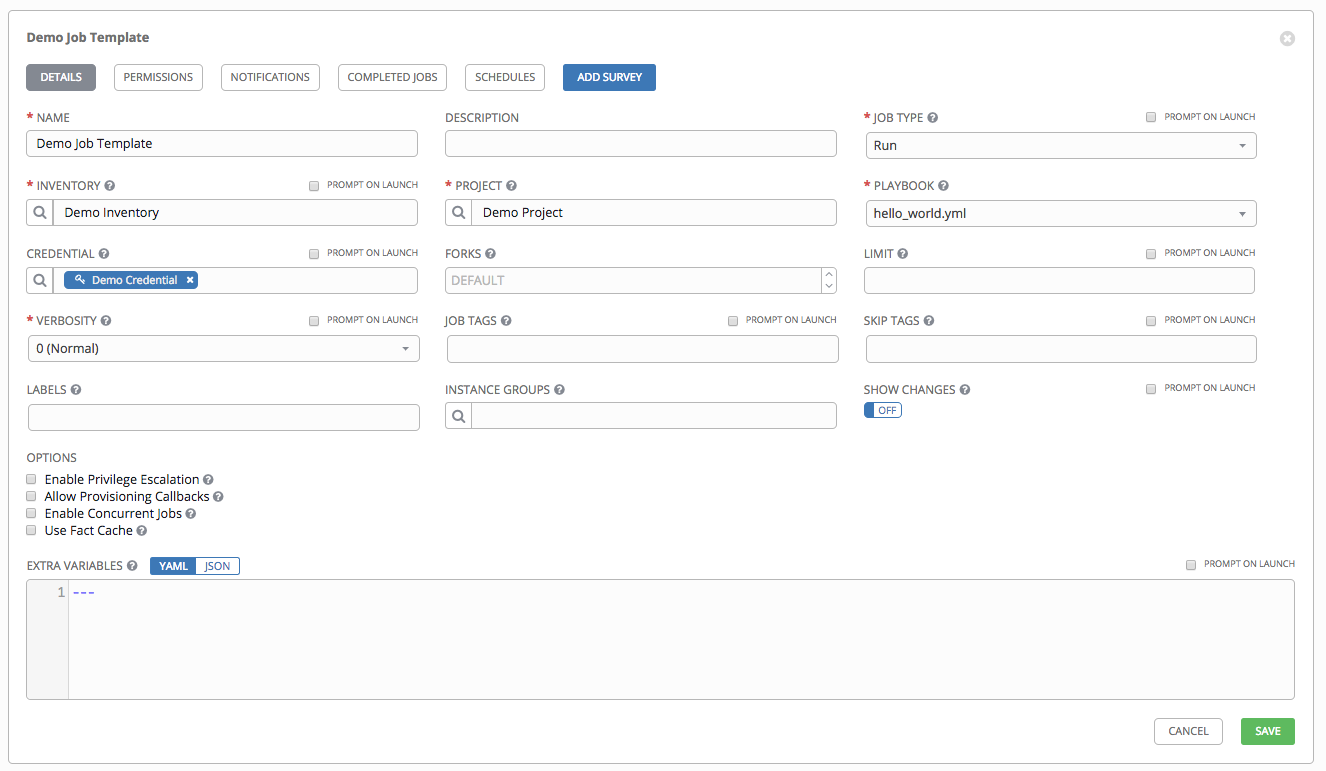Switch to the Permissions tab
Screen dimensions: 1326x771
click(x=158, y=77)
